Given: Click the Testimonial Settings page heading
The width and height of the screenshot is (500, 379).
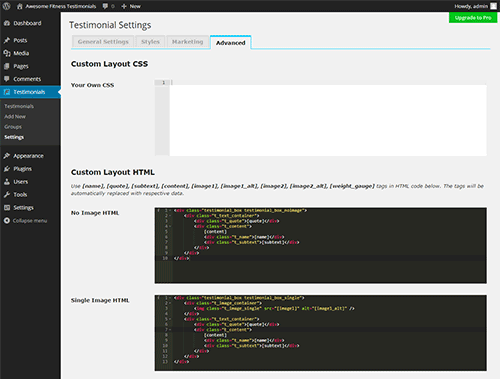Looking at the screenshot, I should coord(110,25).
